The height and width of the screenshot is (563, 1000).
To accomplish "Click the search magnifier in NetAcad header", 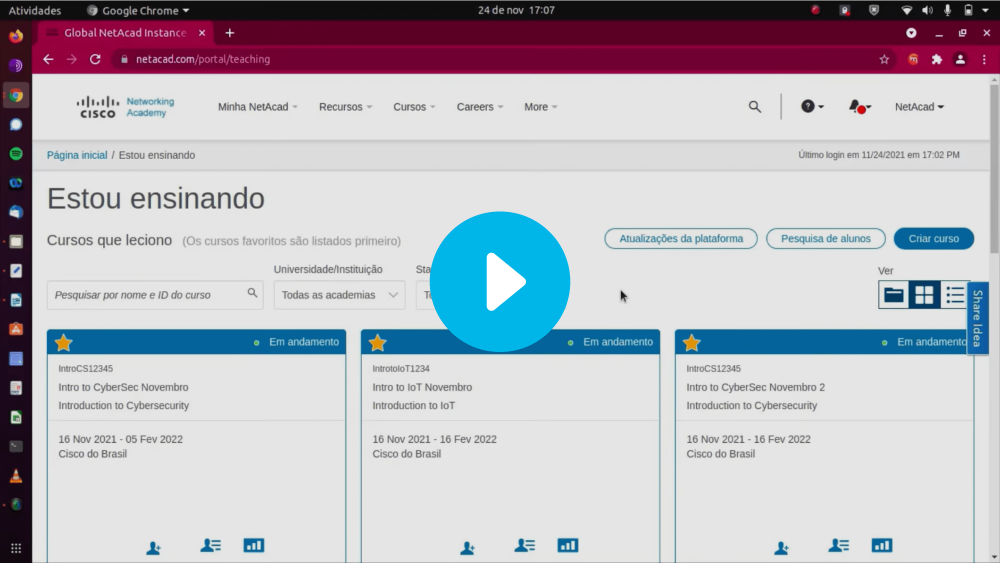I will tap(754, 106).
